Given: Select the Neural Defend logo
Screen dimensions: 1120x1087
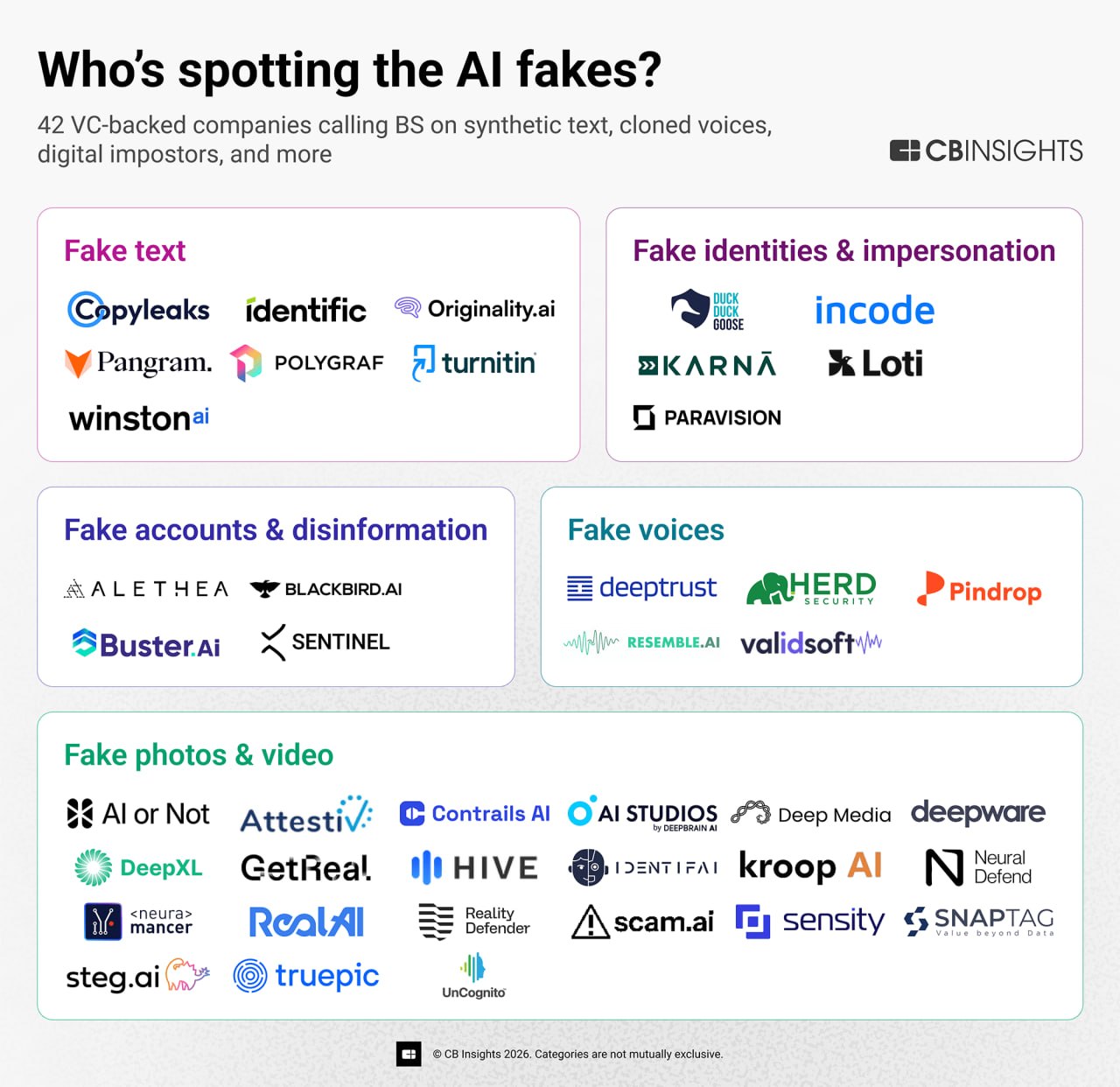Looking at the screenshot, I should click(978, 867).
